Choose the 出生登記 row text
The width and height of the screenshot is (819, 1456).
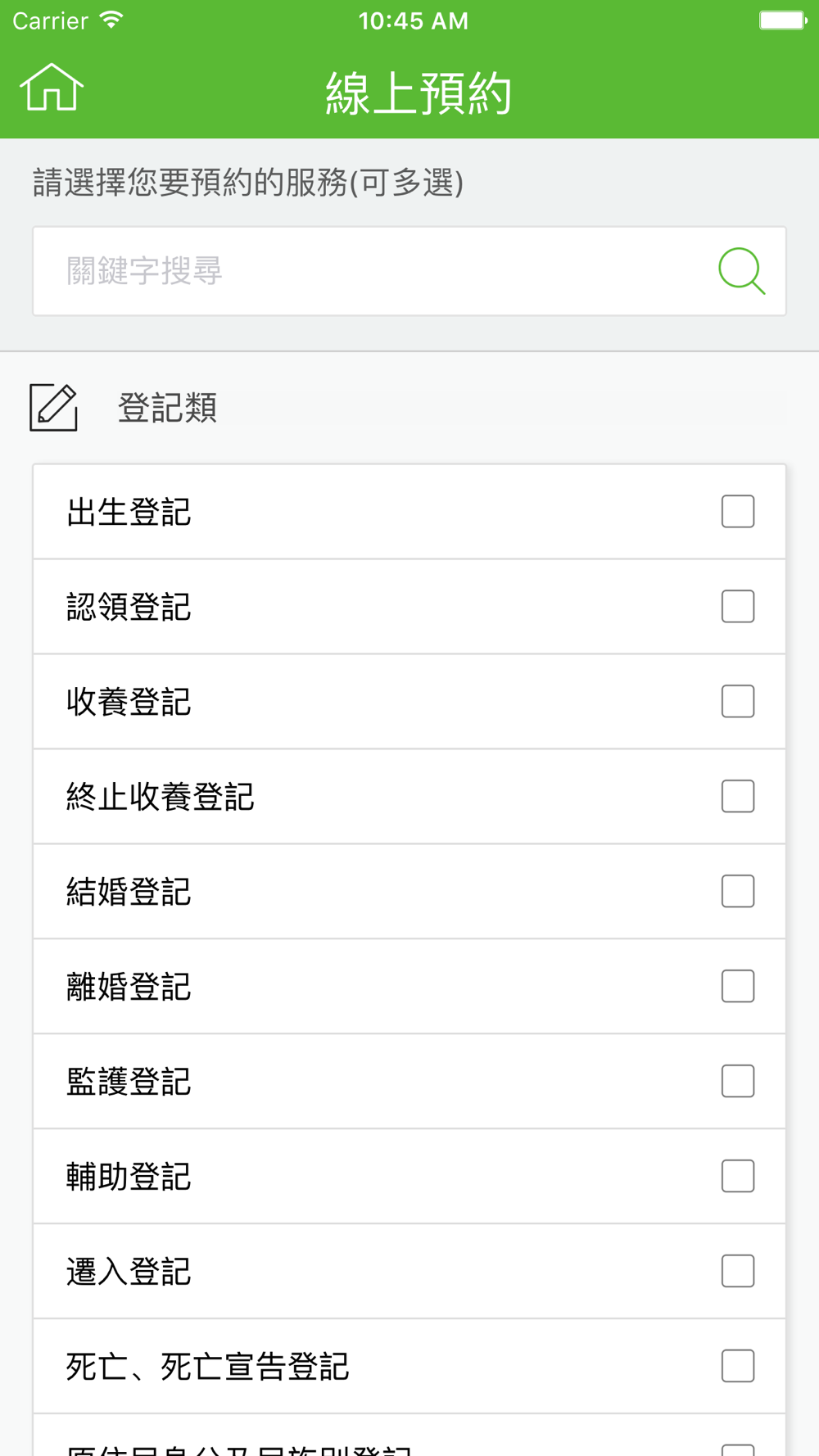click(x=129, y=512)
